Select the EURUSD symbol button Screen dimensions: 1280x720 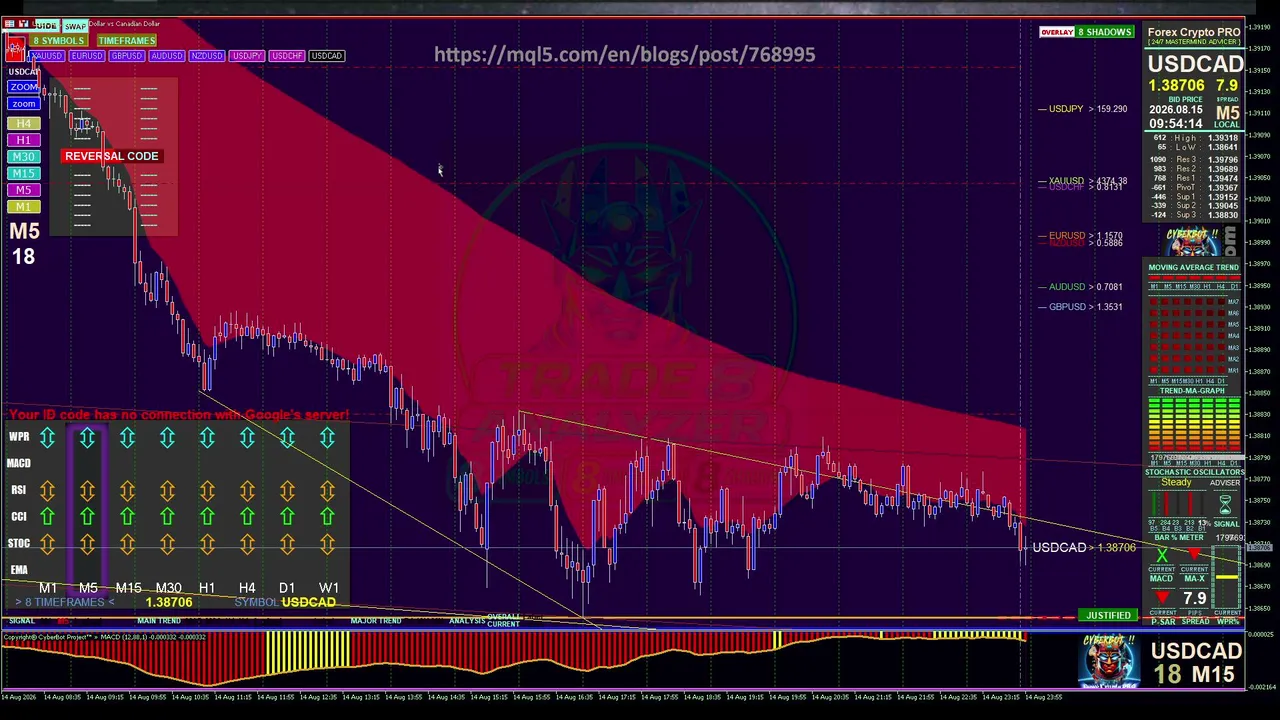click(87, 56)
